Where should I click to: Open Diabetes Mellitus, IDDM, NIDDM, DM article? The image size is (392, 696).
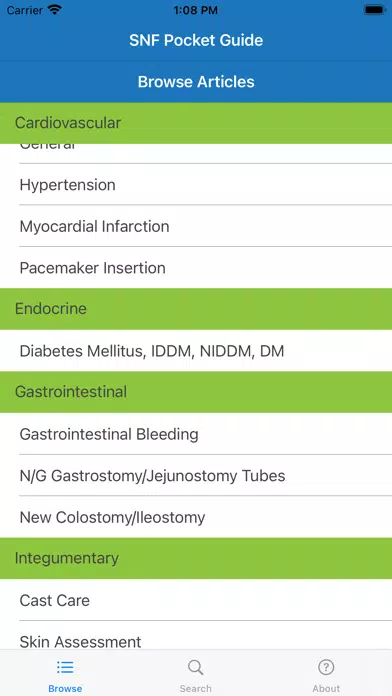[x=196, y=351]
